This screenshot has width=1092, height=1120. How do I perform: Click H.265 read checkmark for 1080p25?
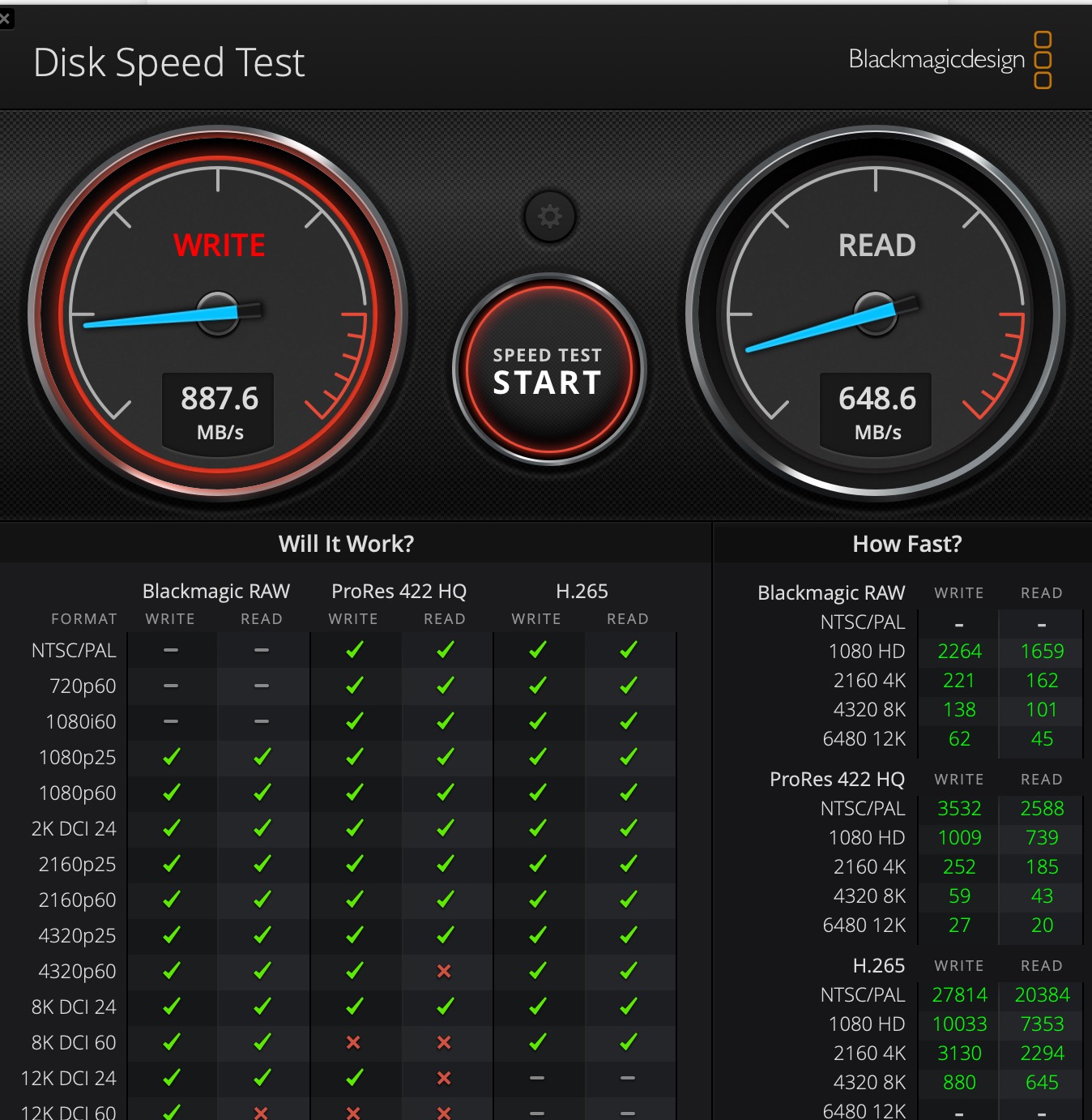point(628,757)
